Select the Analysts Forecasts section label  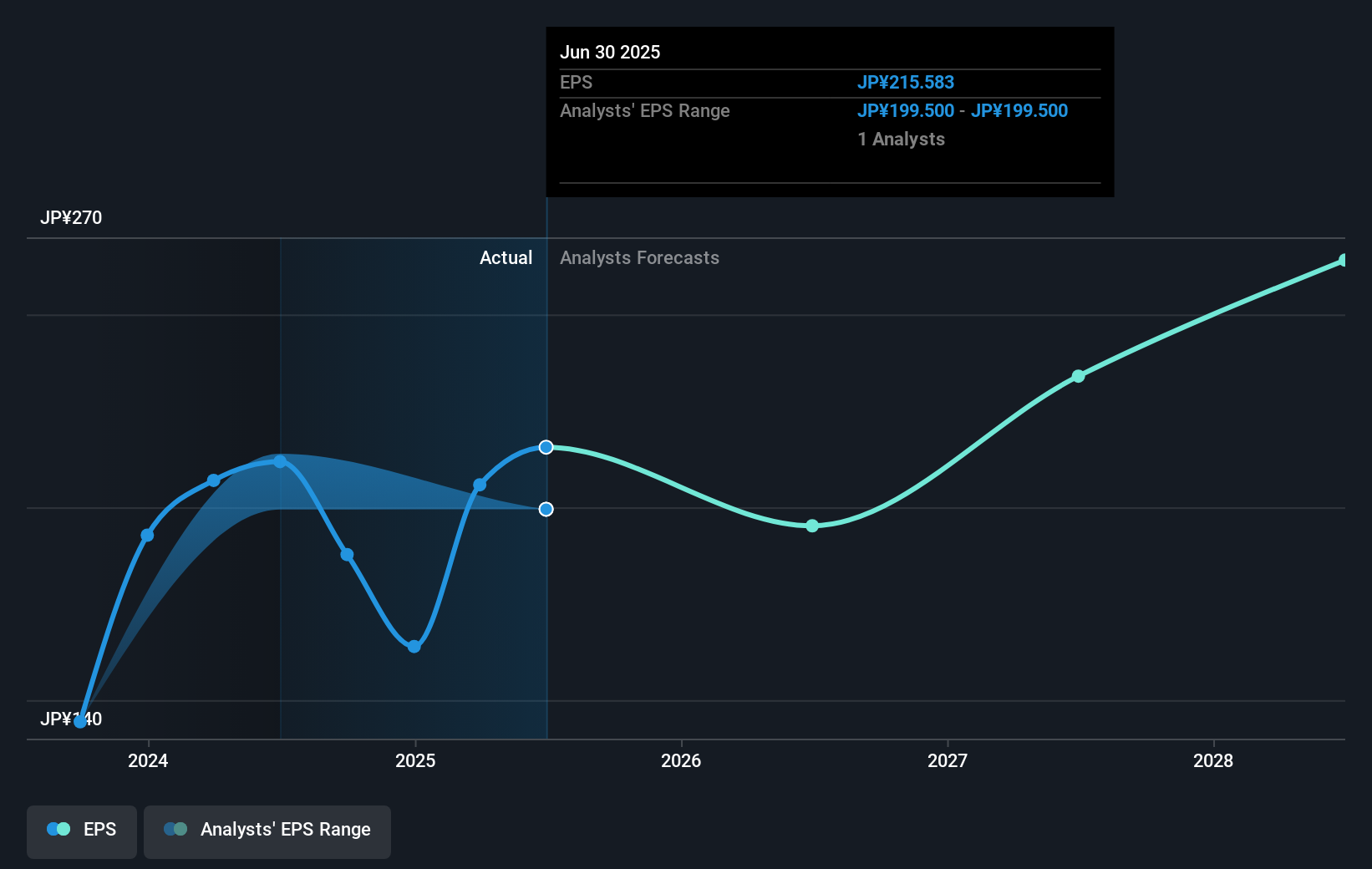coord(639,257)
